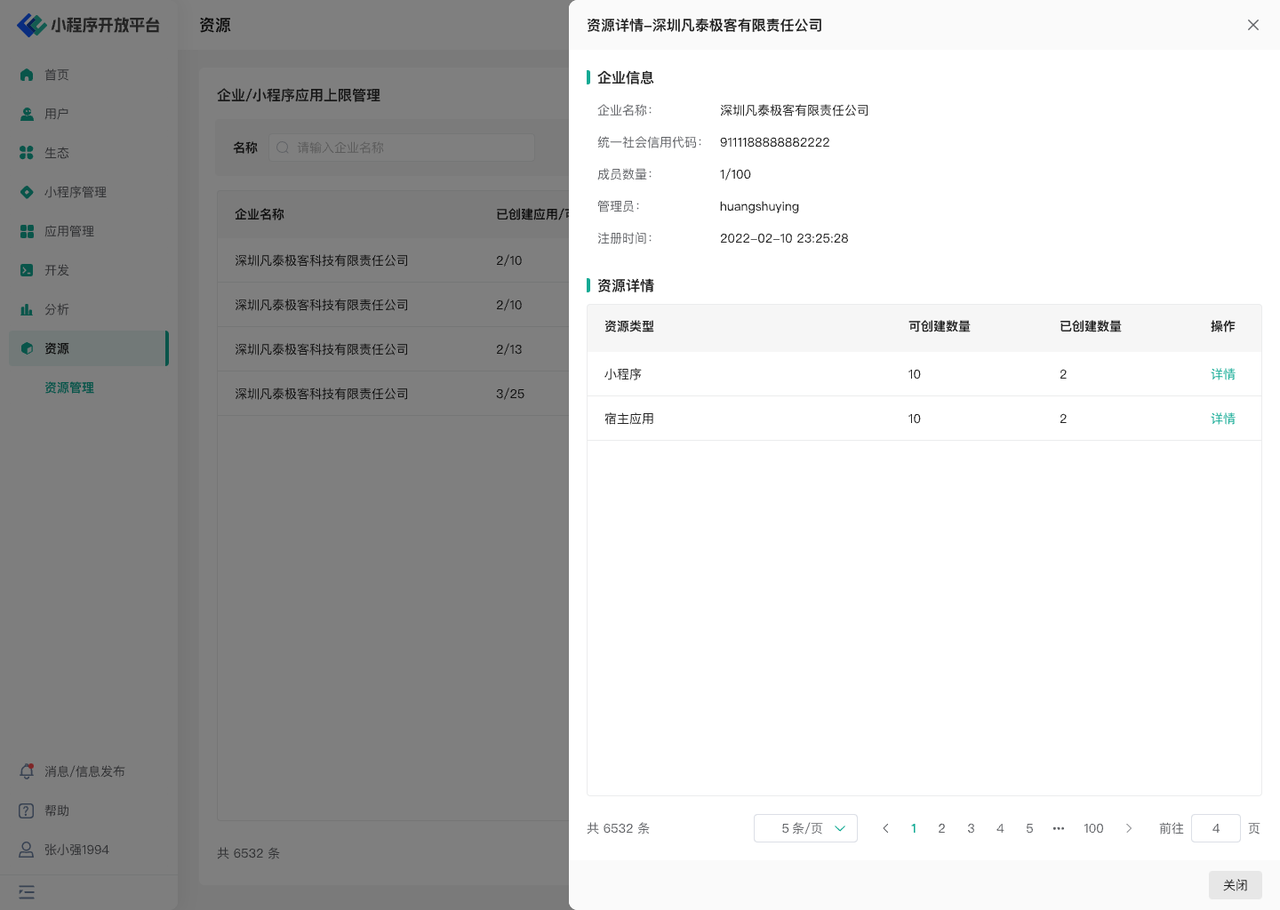Click the 前往 page number input field

point(1215,828)
